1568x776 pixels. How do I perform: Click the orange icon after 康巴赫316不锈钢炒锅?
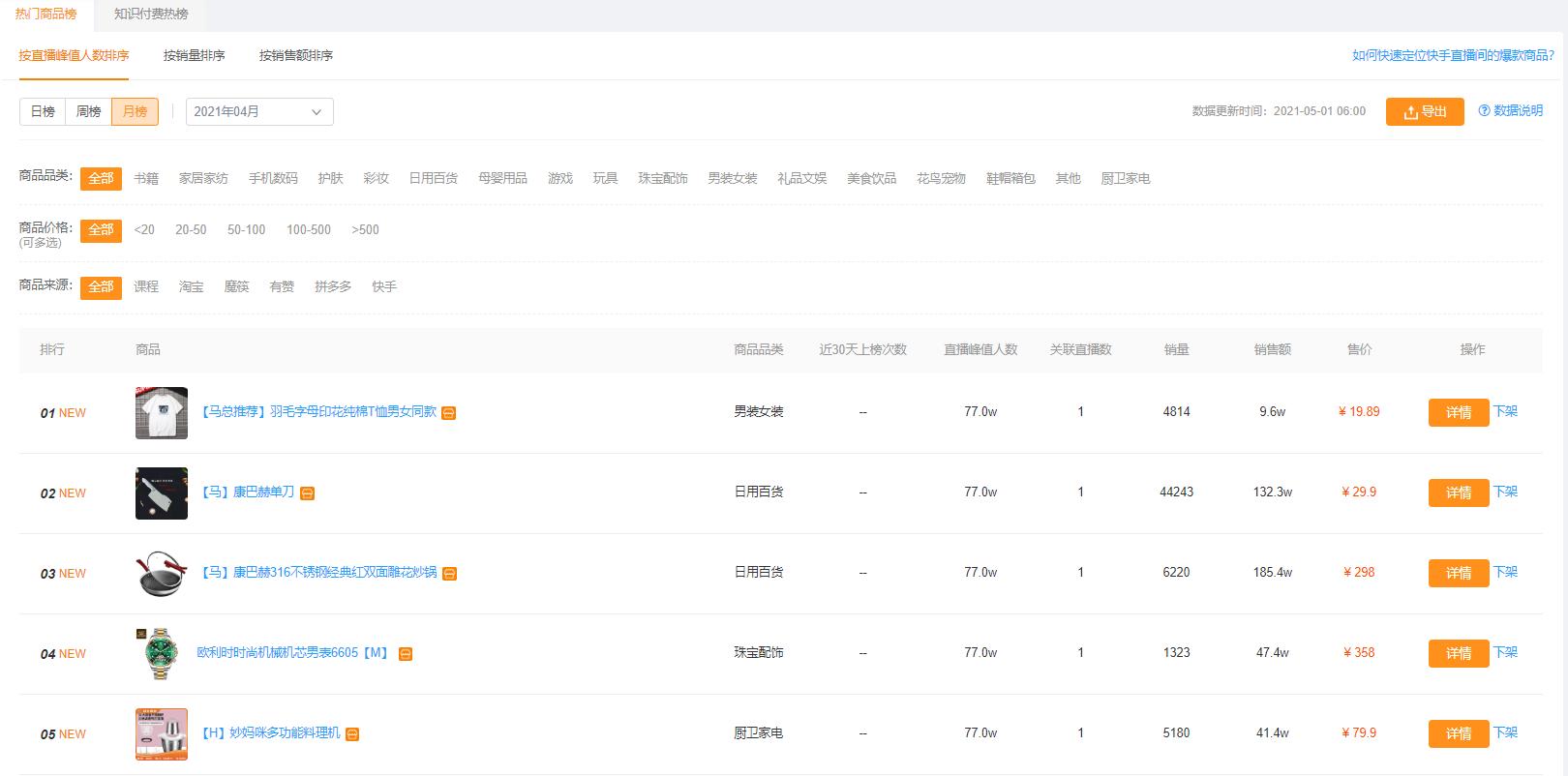(x=448, y=574)
